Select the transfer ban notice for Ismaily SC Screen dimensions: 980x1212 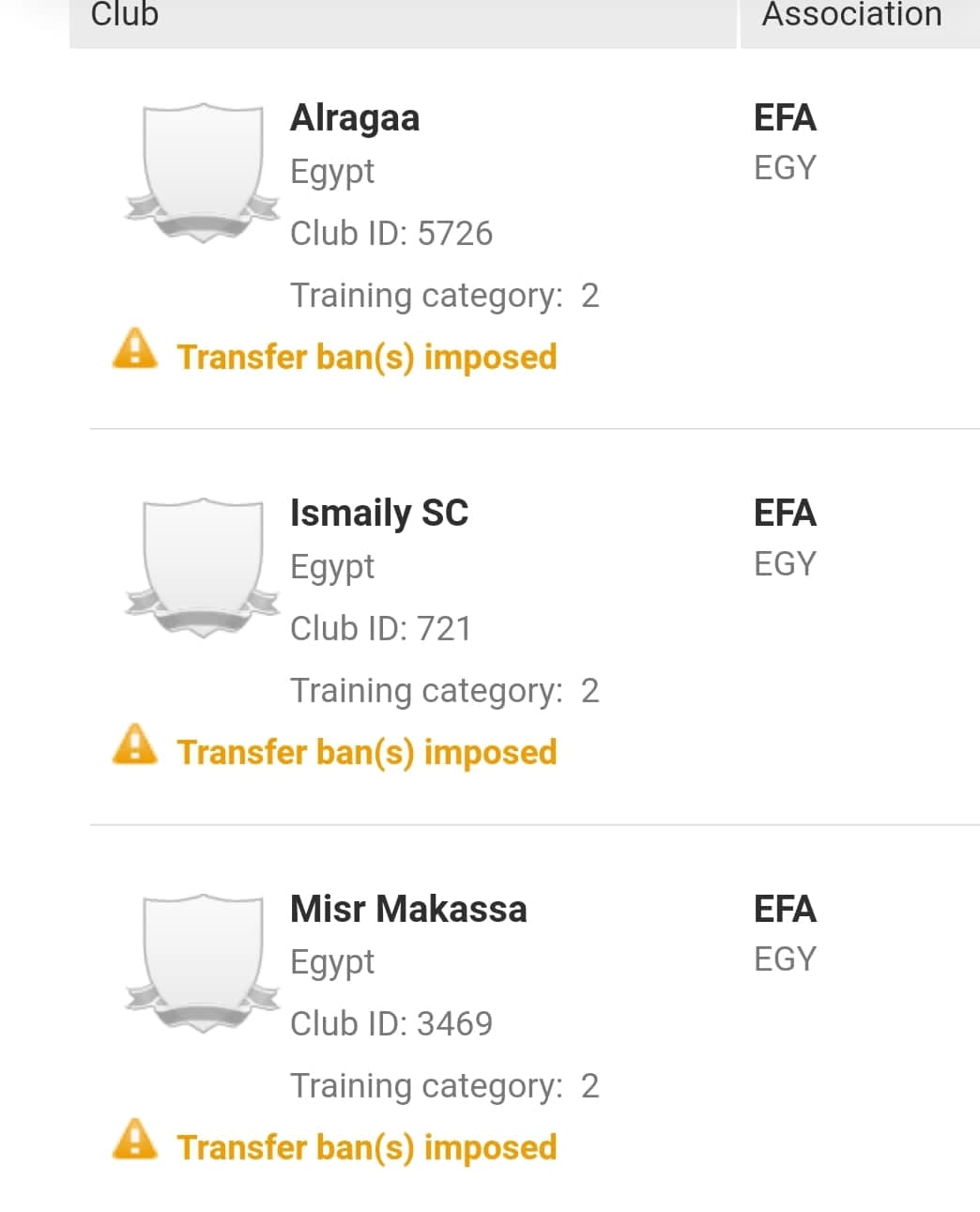tap(366, 752)
